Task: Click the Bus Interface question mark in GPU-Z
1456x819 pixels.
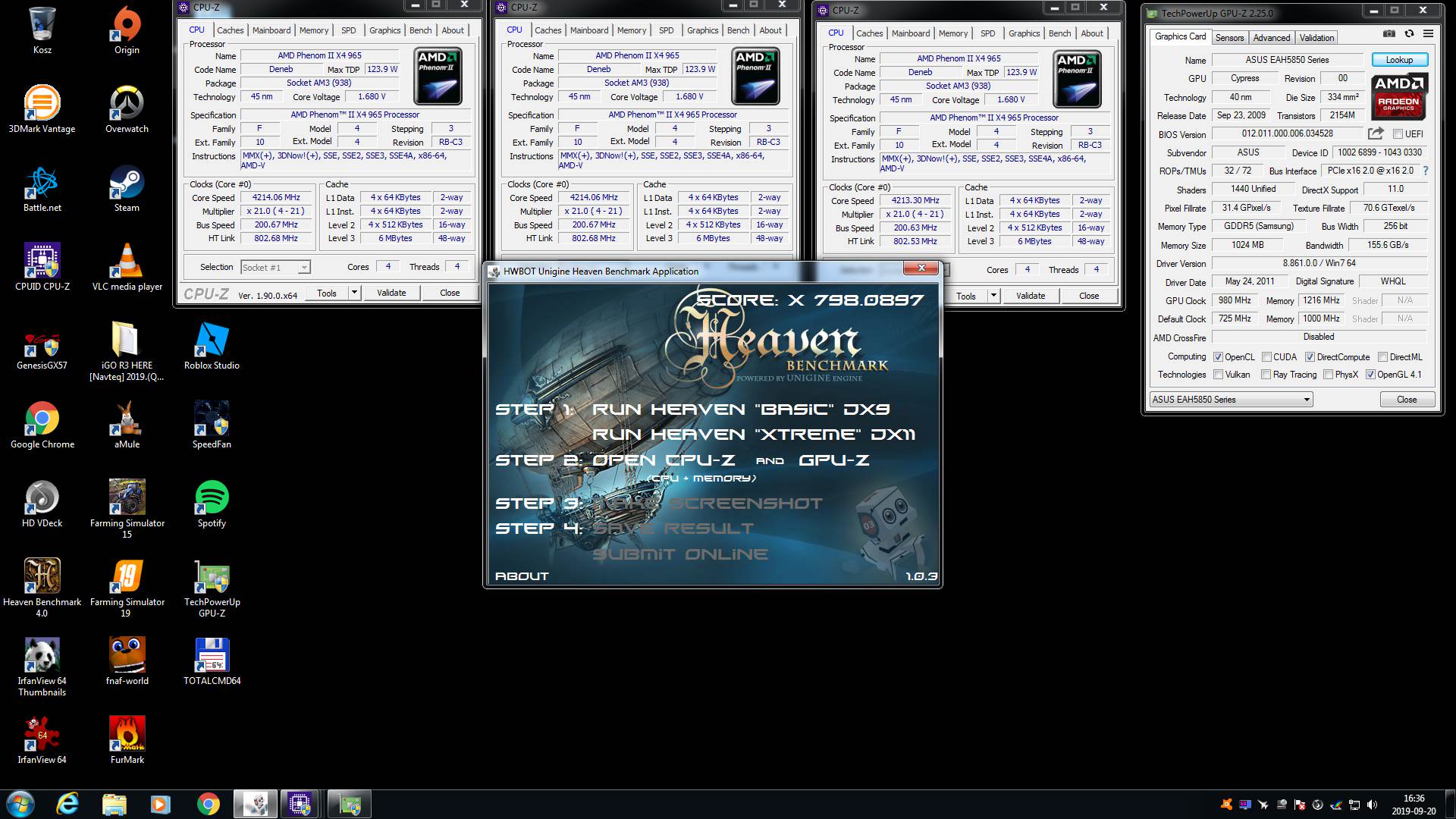Action: click(x=1426, y=171)
